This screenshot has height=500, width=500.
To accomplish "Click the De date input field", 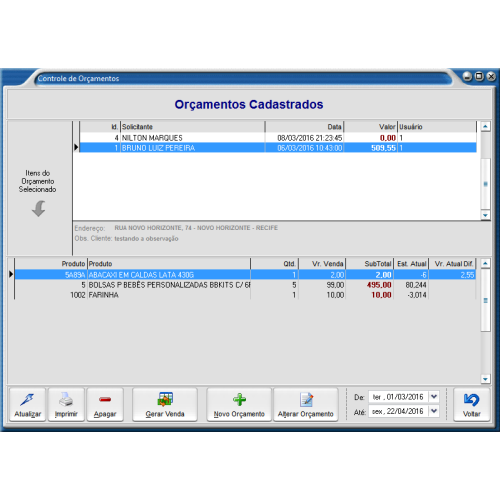I will point(398,397).
